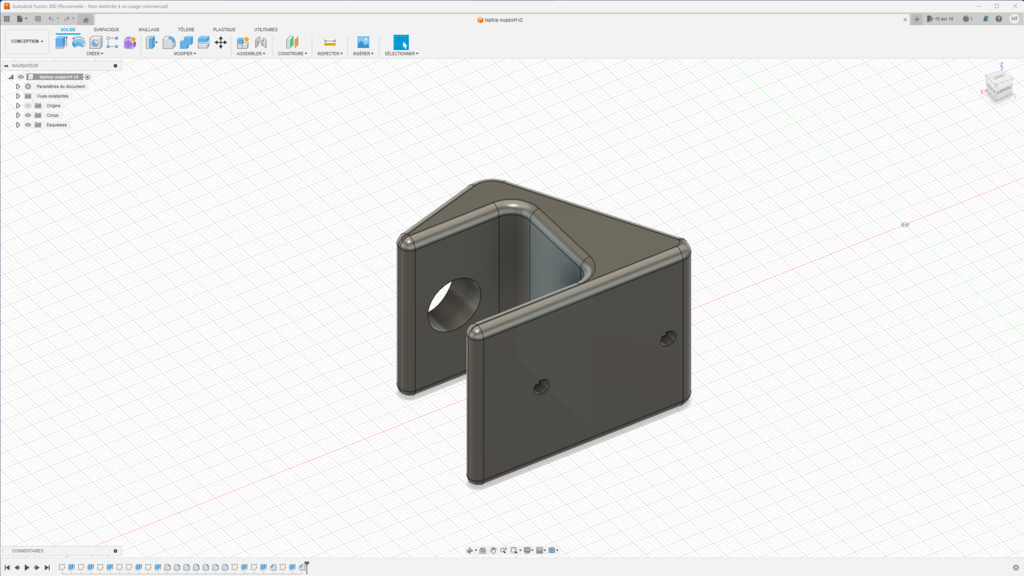1024x576 pixels.
Task: Expand the Vues existantes node
Action: [x=18, y=96]
